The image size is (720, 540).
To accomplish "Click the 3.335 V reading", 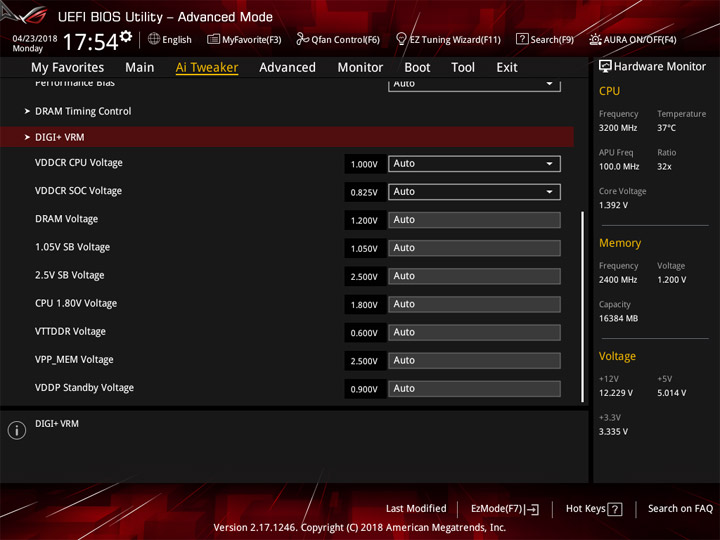I will point(613,432).
